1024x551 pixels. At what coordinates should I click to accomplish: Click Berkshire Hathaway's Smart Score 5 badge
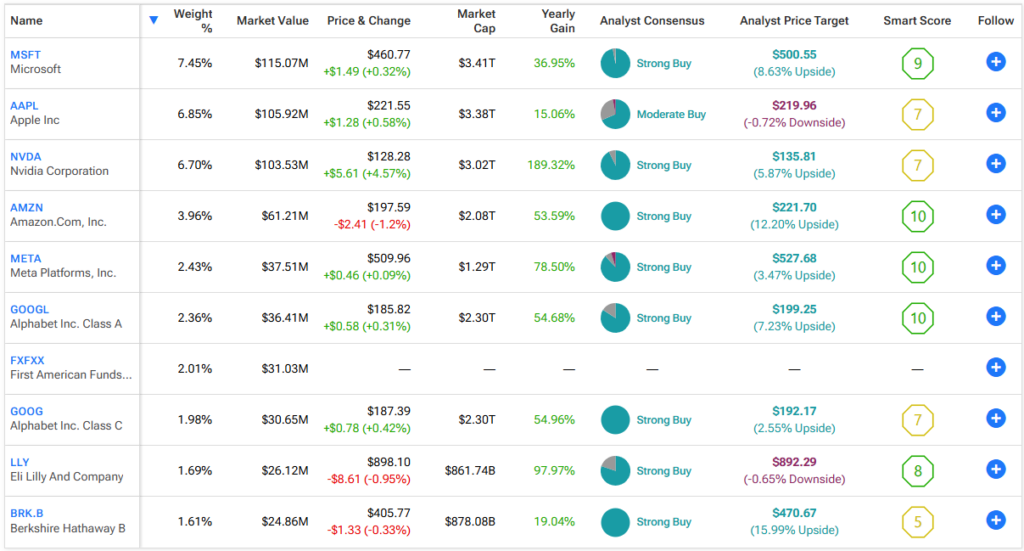917,521
